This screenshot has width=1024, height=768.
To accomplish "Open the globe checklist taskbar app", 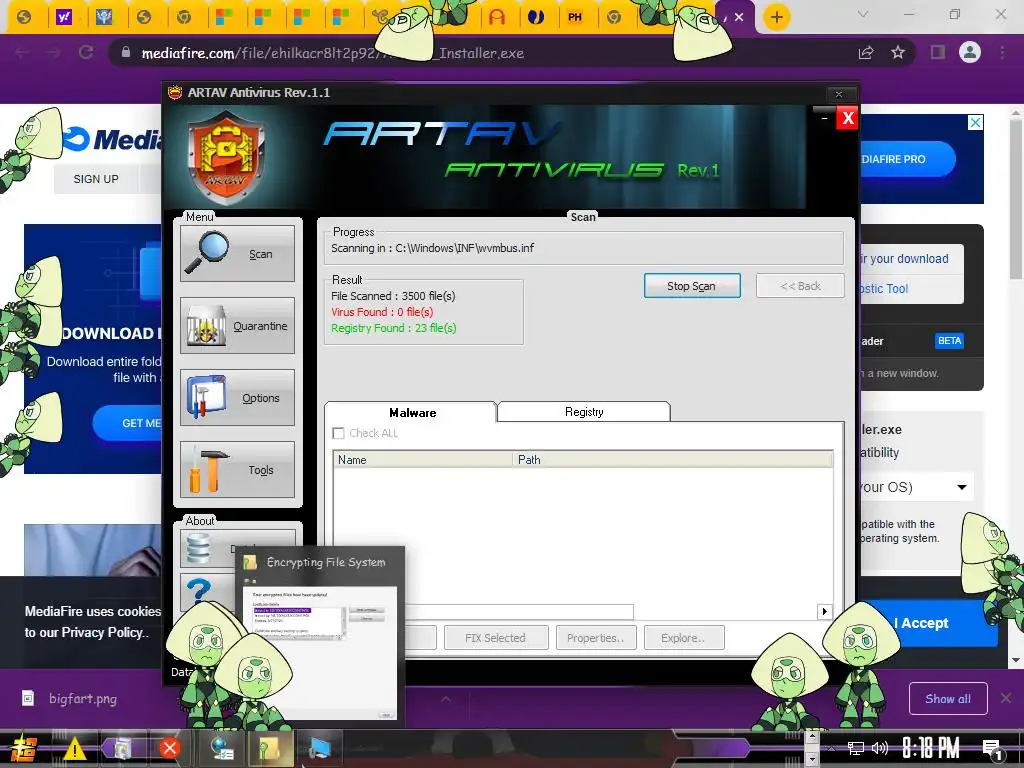I will pos(222,748).
